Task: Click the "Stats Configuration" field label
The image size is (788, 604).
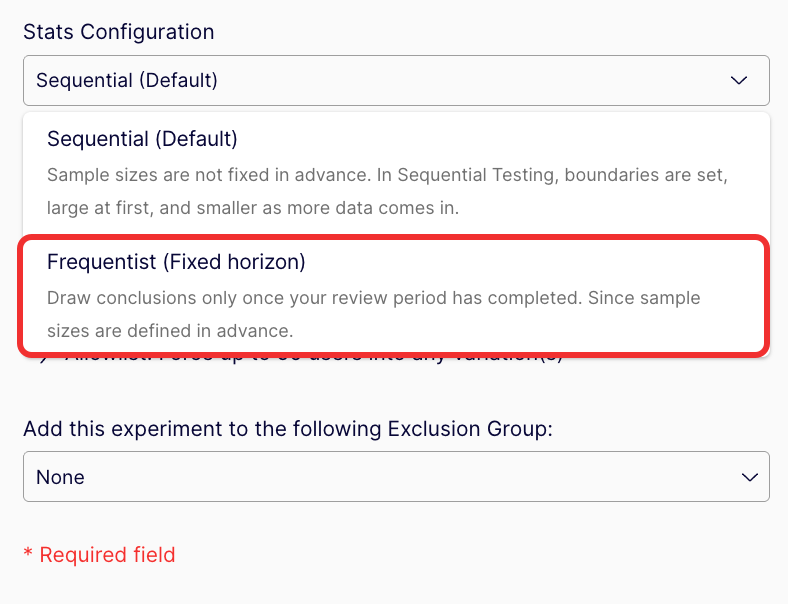Action: [x=118, y=32]
